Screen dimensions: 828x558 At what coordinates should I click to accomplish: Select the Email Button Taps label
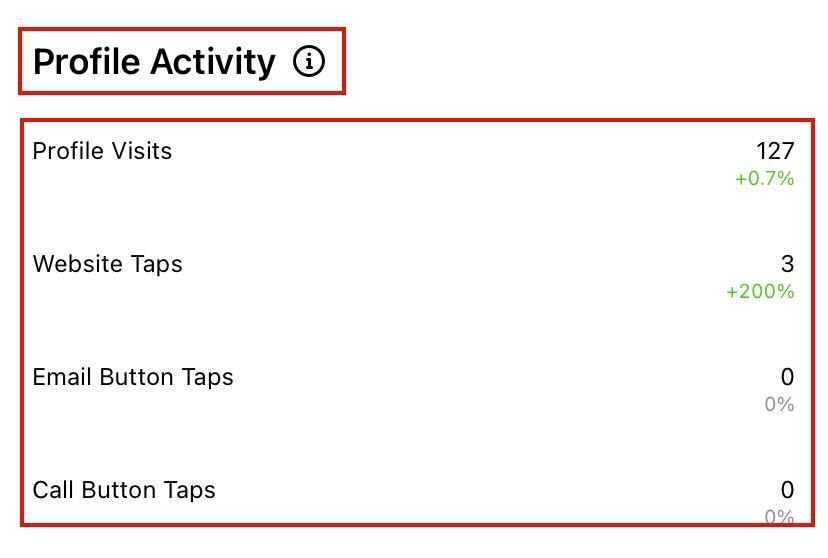pyautogui.click(x=133, y=377)
